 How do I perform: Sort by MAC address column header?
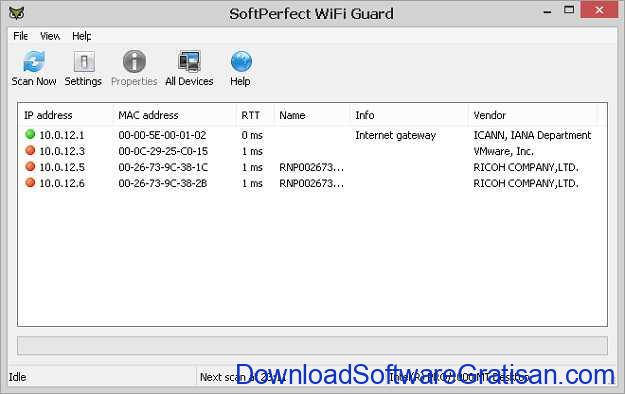tap(148, 115)
